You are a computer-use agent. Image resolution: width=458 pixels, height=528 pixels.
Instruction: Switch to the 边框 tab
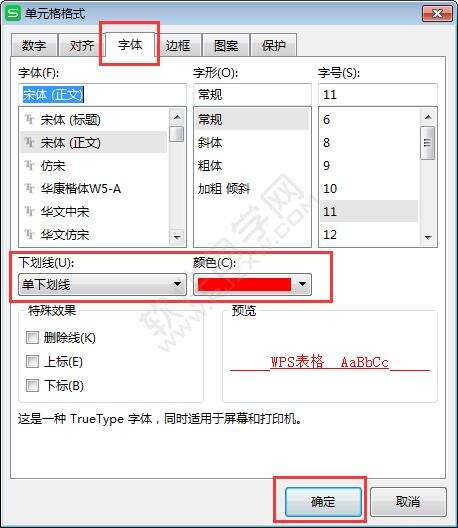(177, 45)
